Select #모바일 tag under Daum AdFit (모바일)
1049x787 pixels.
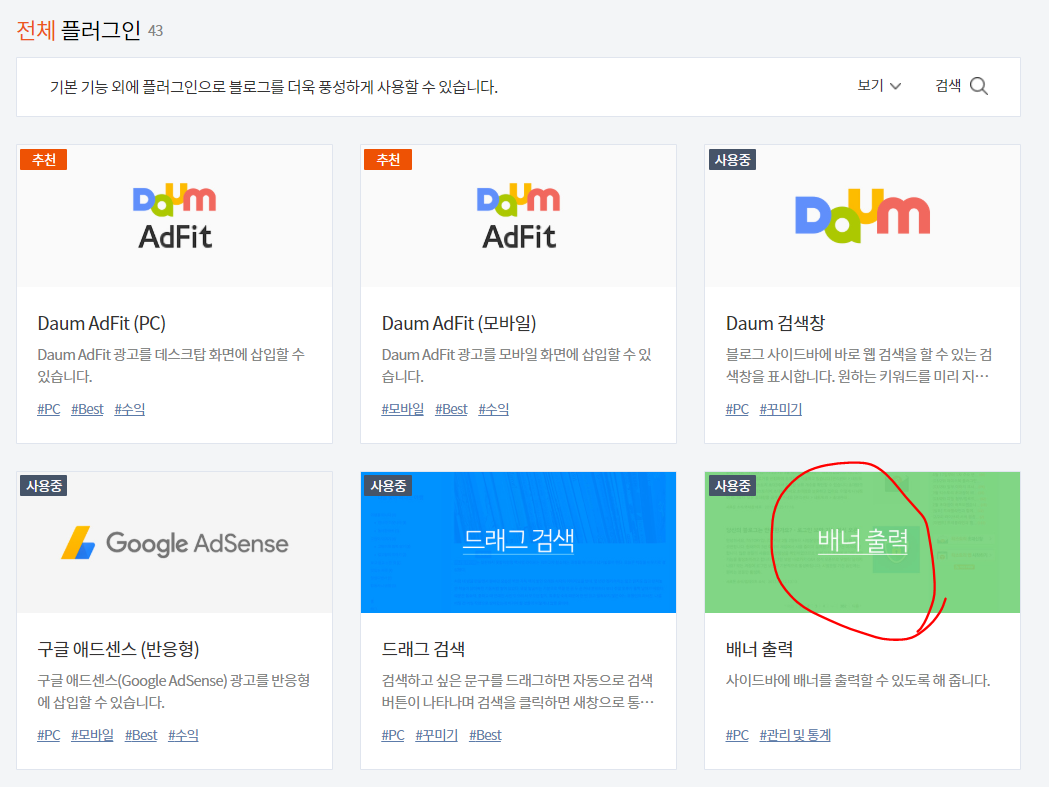403,409
